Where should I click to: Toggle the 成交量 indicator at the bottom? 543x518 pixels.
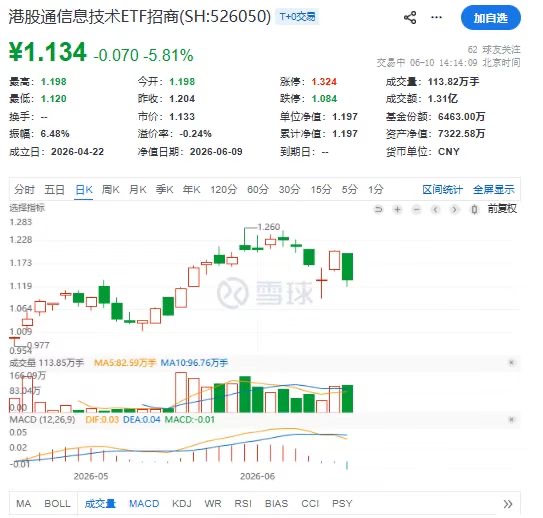pos(100,503)
